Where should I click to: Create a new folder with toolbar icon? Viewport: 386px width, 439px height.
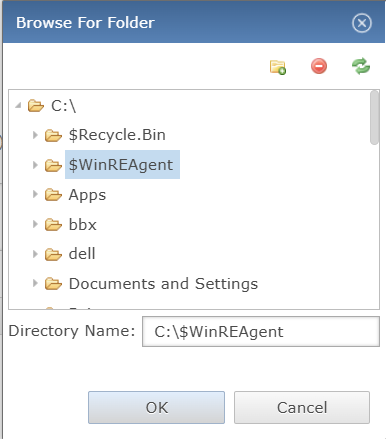278,67
